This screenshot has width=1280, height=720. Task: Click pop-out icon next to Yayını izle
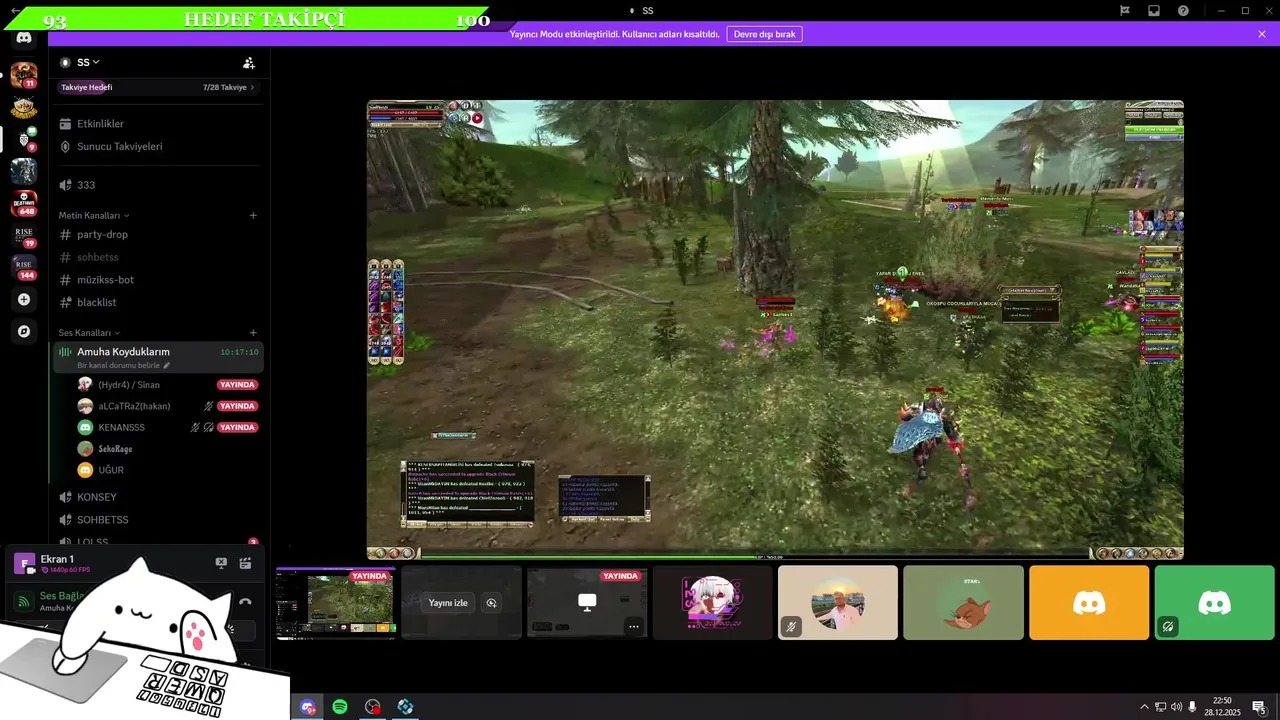coord(491,603)
